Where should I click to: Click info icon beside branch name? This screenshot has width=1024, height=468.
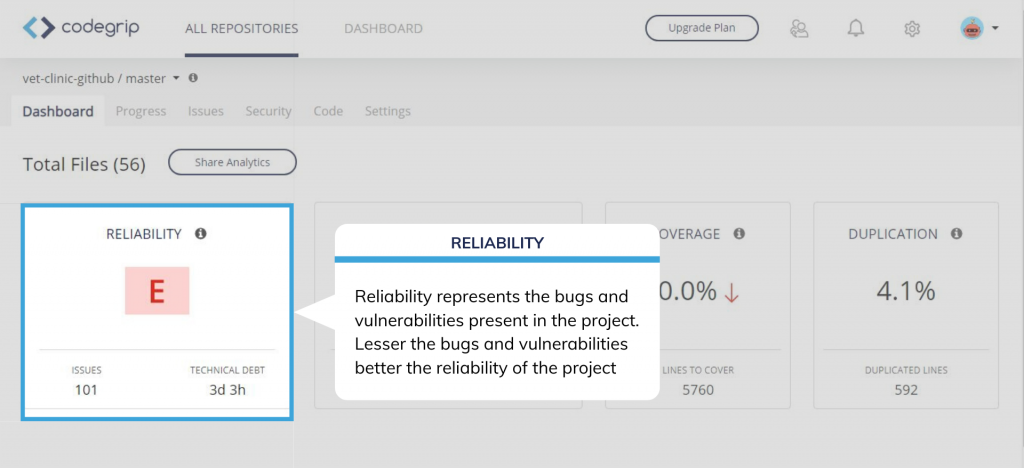193,77
